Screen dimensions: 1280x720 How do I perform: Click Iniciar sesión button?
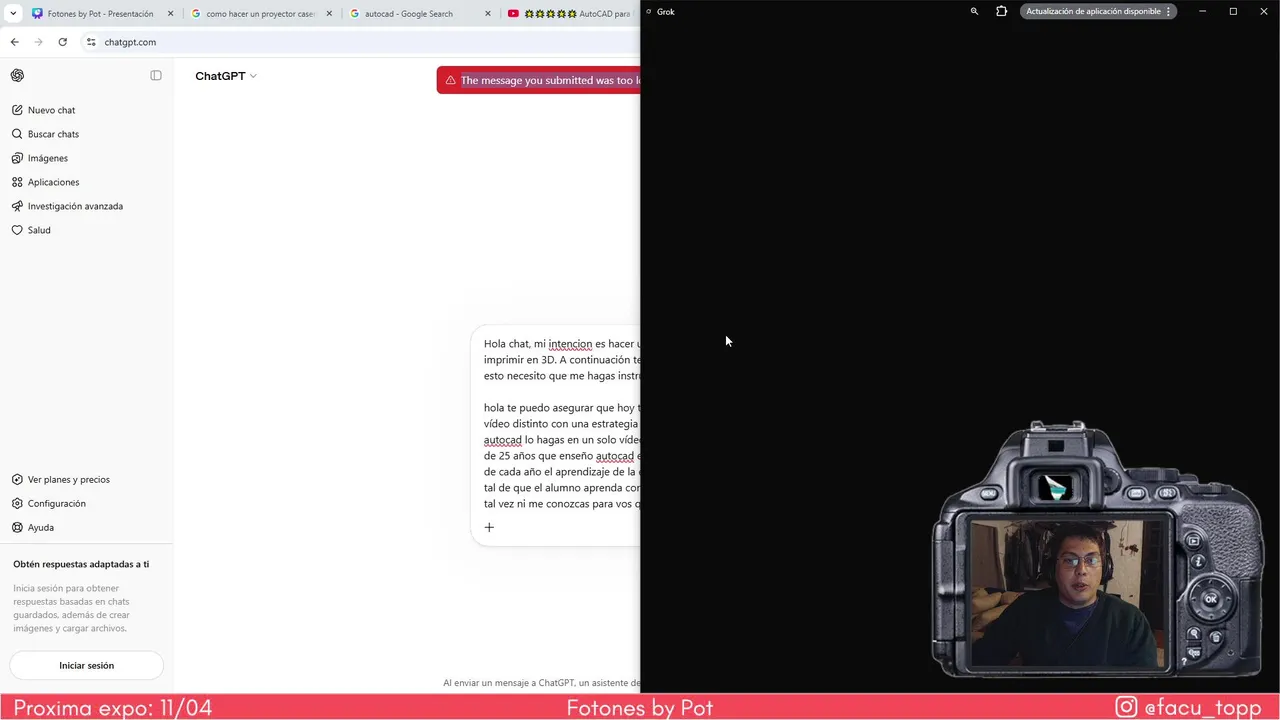click(x=86, y=665)
